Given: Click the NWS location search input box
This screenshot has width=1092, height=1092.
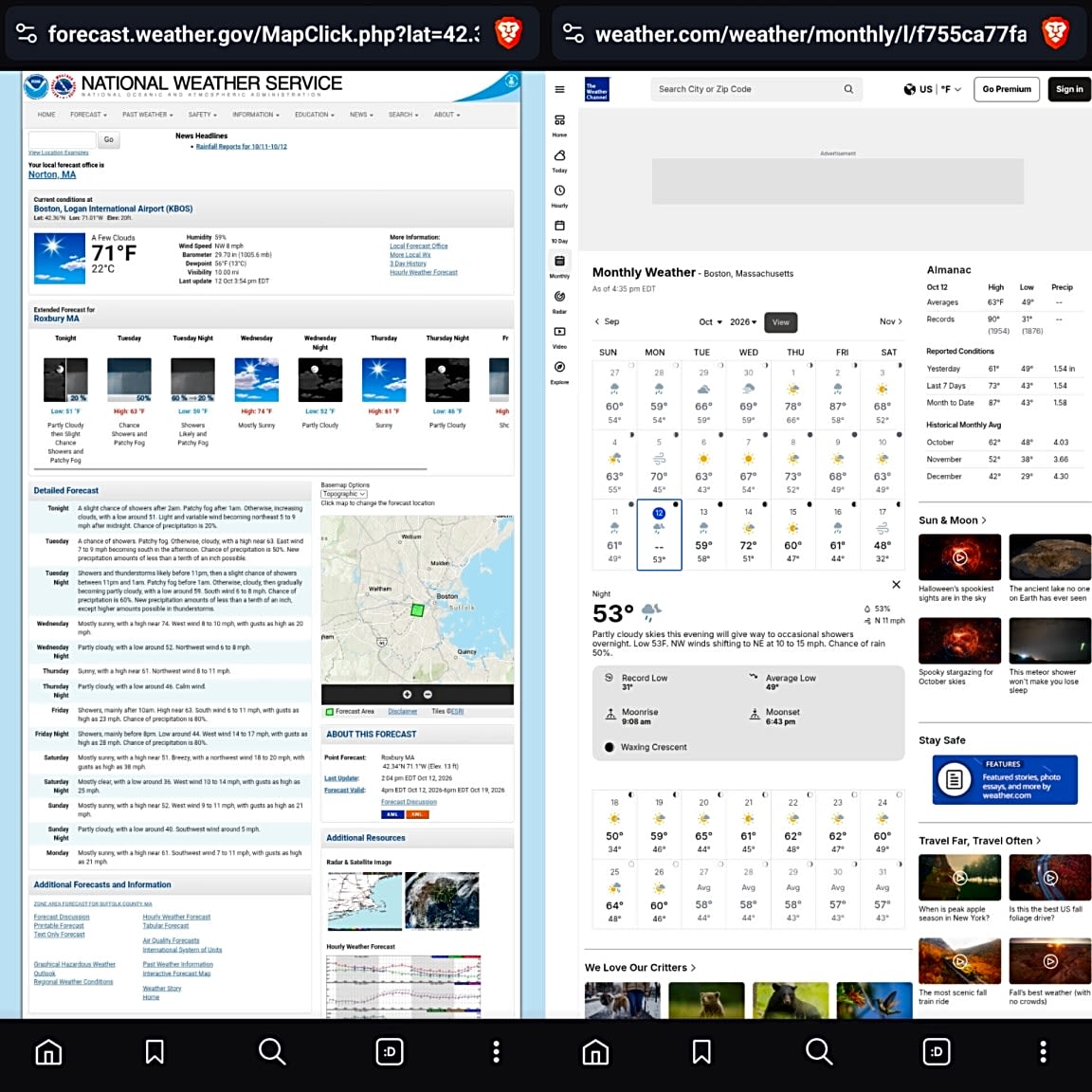Looking at the screenshot, I should [x=62, y=140].
